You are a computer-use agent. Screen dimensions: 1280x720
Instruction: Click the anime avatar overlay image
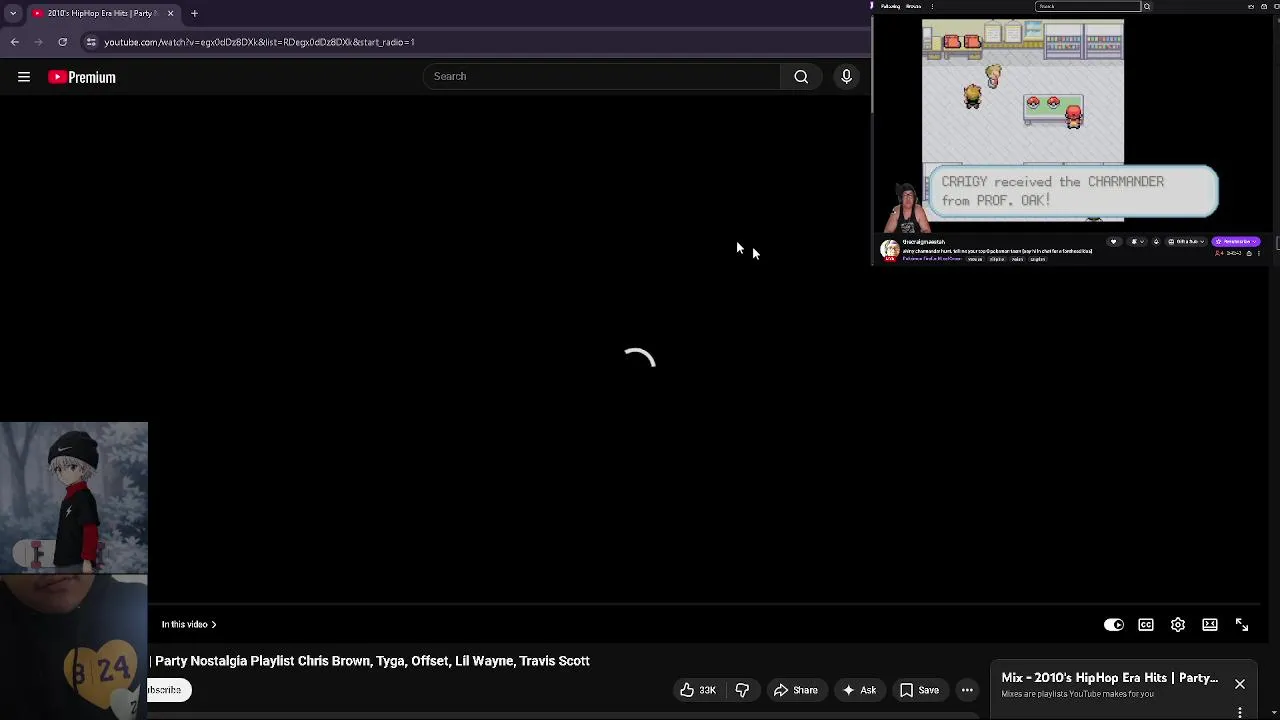[74, 498]
